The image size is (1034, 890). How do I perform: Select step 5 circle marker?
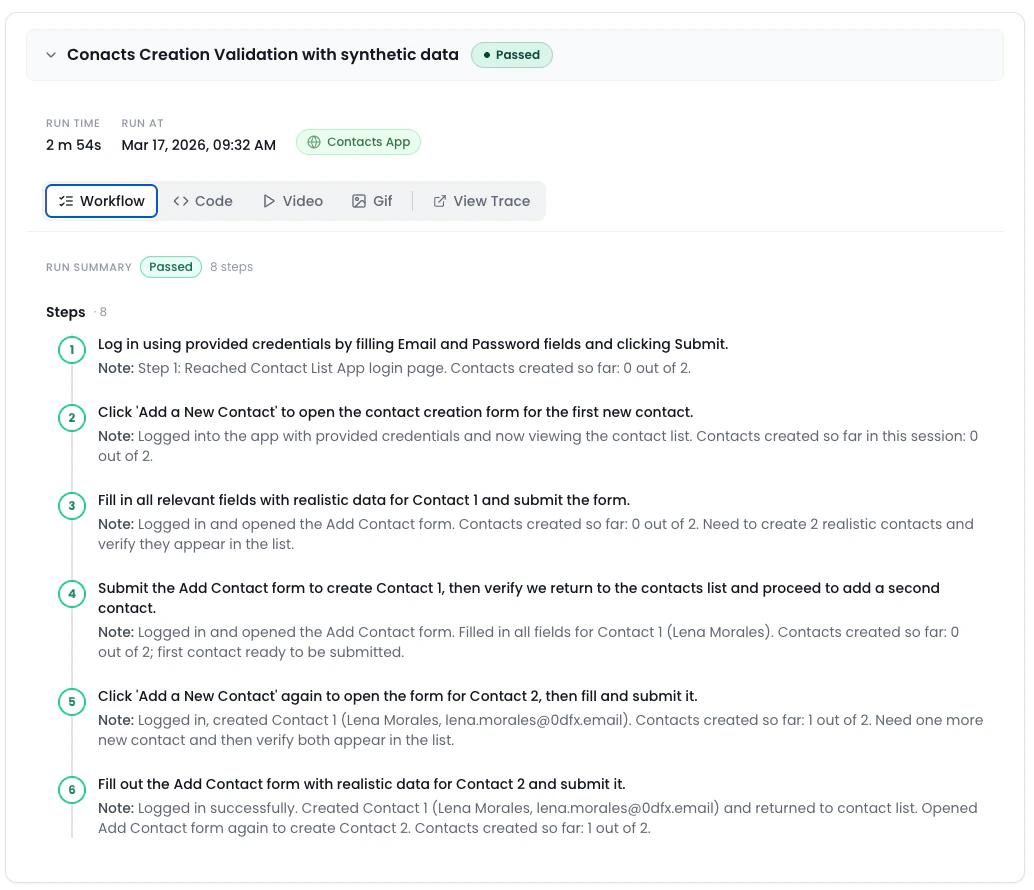[x=72, y=701]
